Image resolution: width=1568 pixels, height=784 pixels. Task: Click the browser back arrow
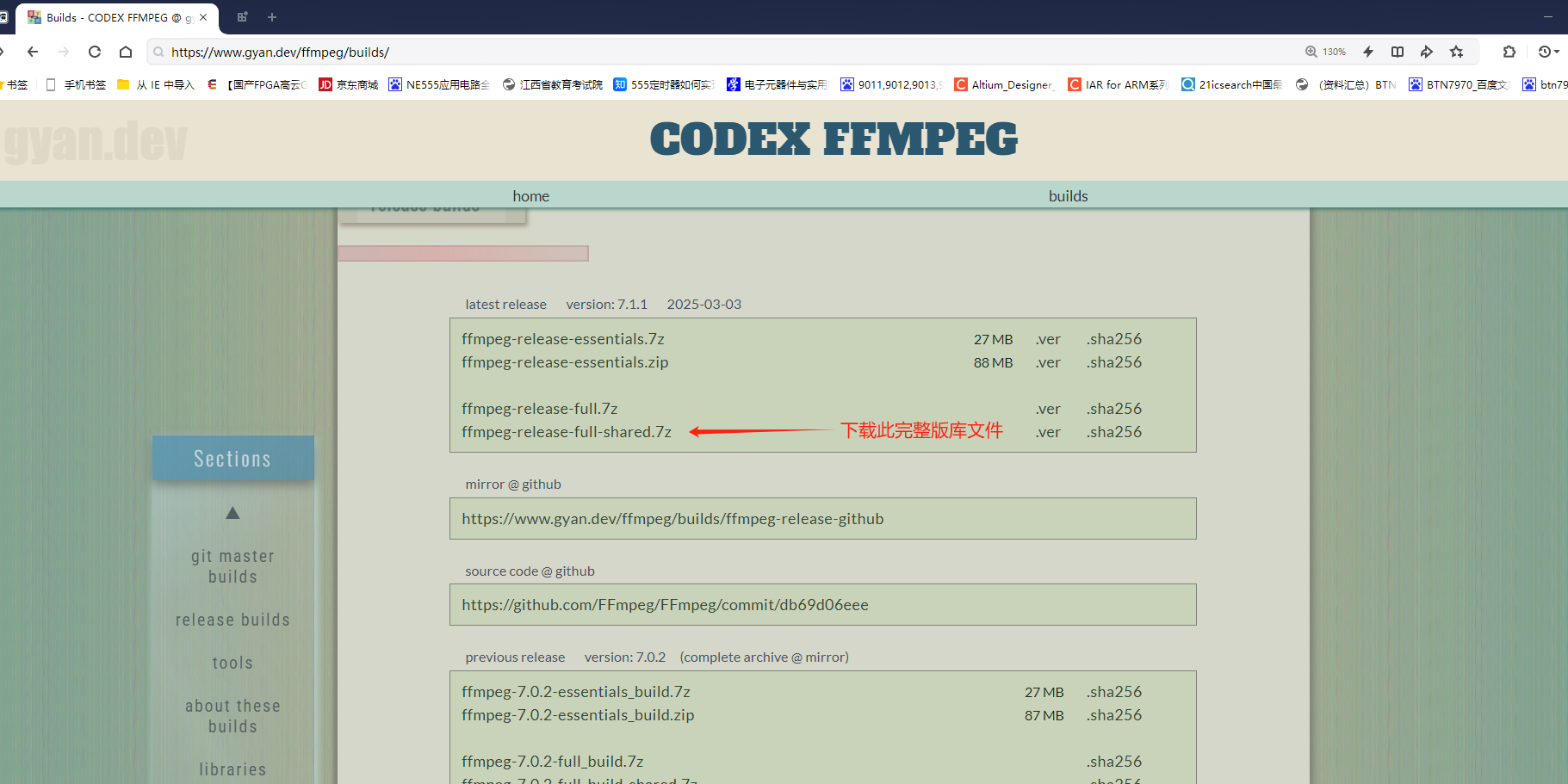tap(33, 52)
